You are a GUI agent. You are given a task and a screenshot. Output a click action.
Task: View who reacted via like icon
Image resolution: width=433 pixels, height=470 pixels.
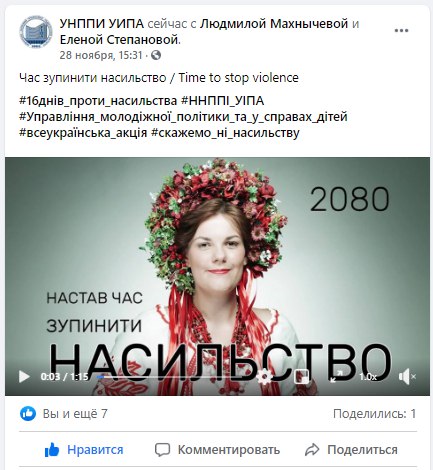28,414
